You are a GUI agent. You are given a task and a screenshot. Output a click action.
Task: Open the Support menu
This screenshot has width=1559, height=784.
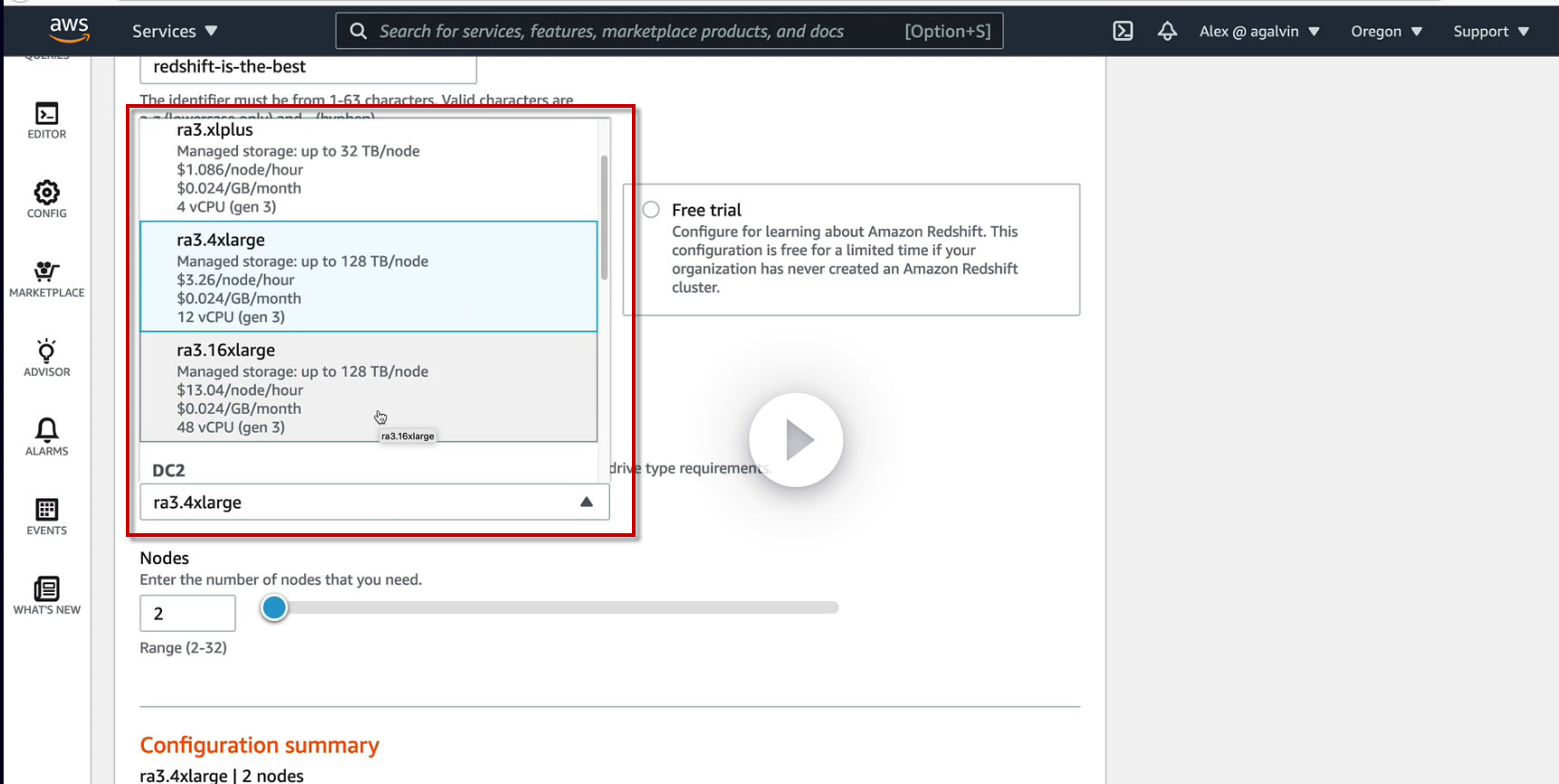(x=1491, y=31)
